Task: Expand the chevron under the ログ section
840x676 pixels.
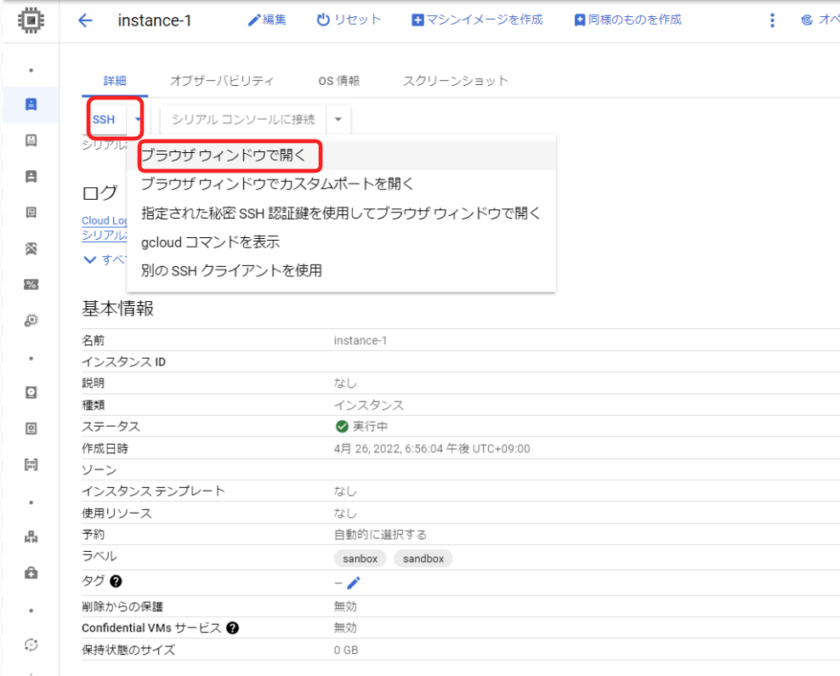Action: [x=90, y=260]
